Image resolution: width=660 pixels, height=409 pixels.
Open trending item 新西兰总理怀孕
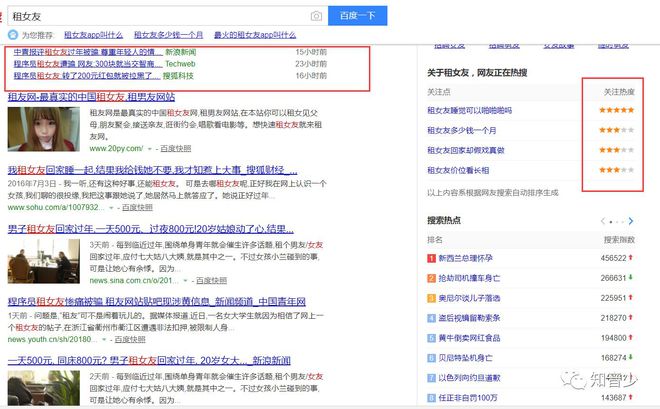click(465, 258)
